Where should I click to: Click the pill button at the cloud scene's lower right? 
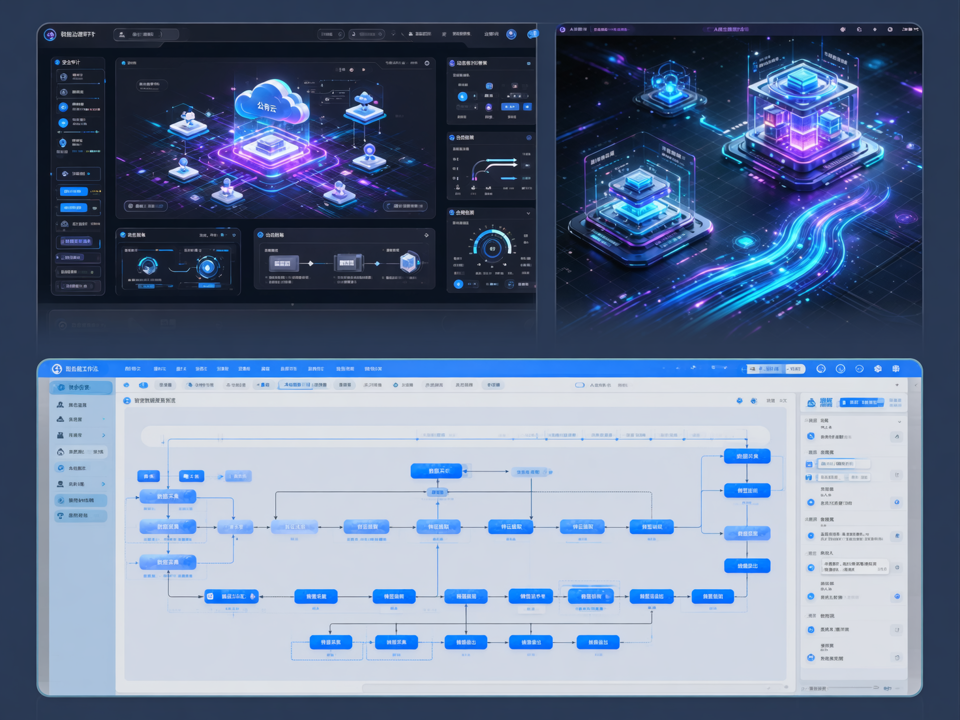[405, 206]
